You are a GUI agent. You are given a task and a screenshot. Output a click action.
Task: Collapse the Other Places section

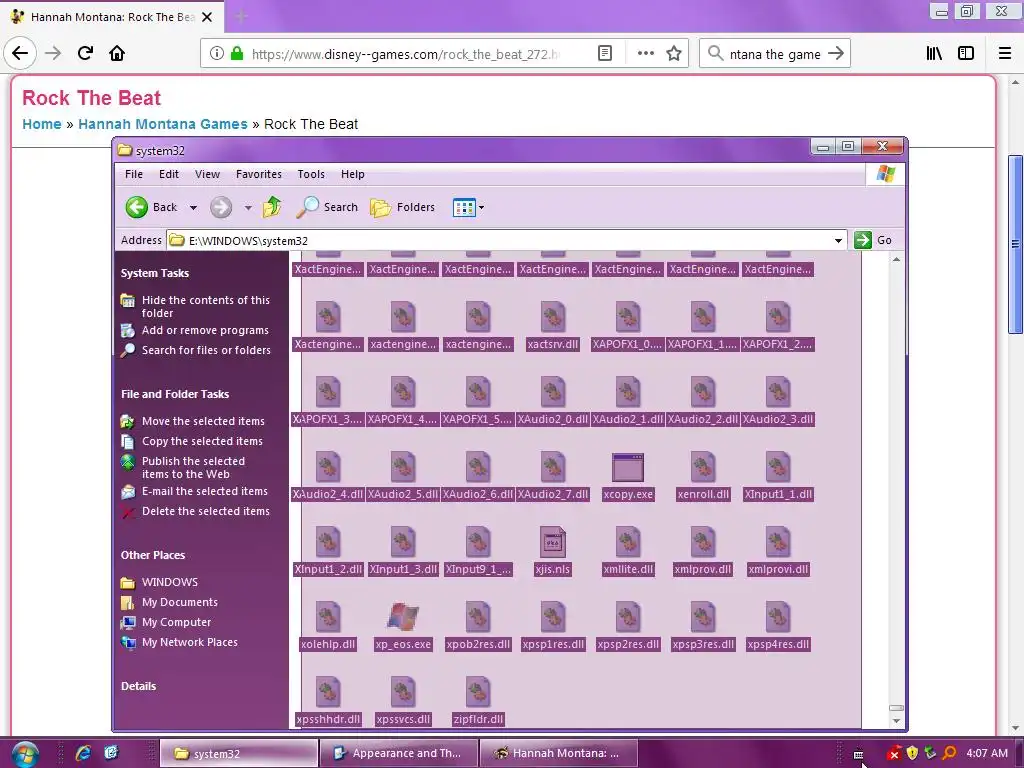pyautogui.click(x=153, y=555)
